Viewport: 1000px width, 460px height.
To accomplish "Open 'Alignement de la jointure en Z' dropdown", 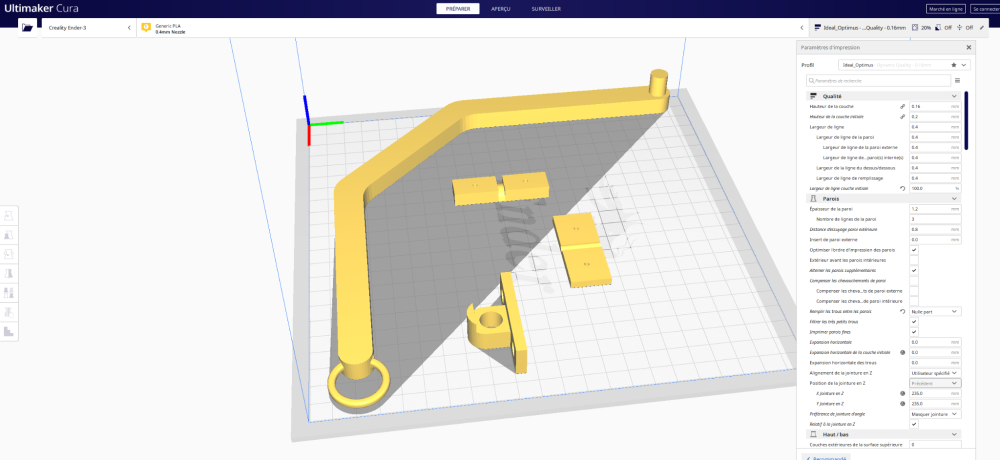I will click(x=935, y=373).
